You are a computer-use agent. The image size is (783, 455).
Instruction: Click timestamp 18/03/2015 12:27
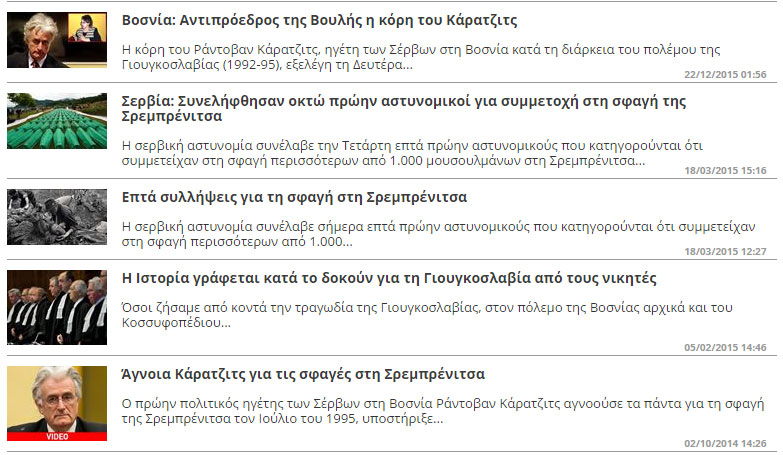click(x=725, y=251)
